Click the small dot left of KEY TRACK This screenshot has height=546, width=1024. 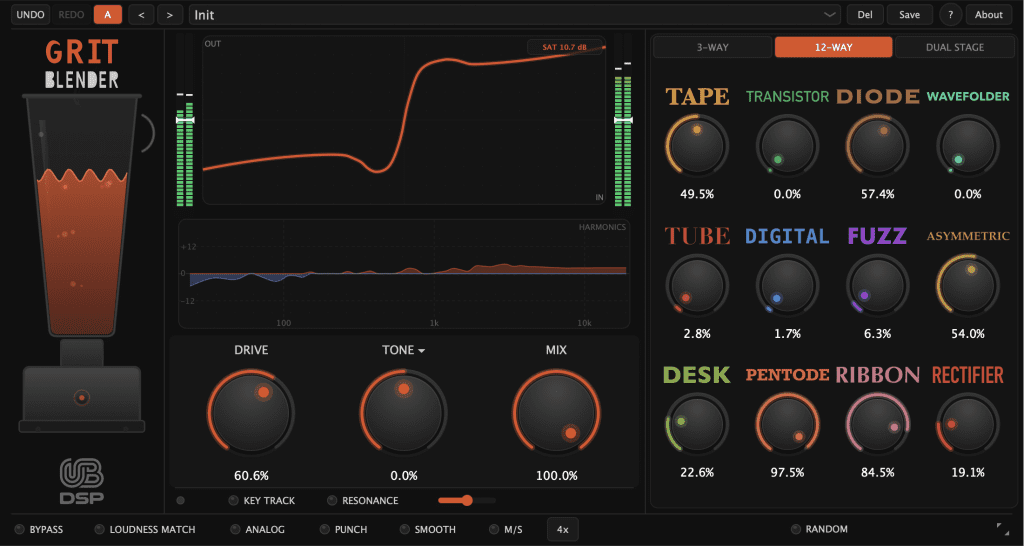tap(181, 501)
